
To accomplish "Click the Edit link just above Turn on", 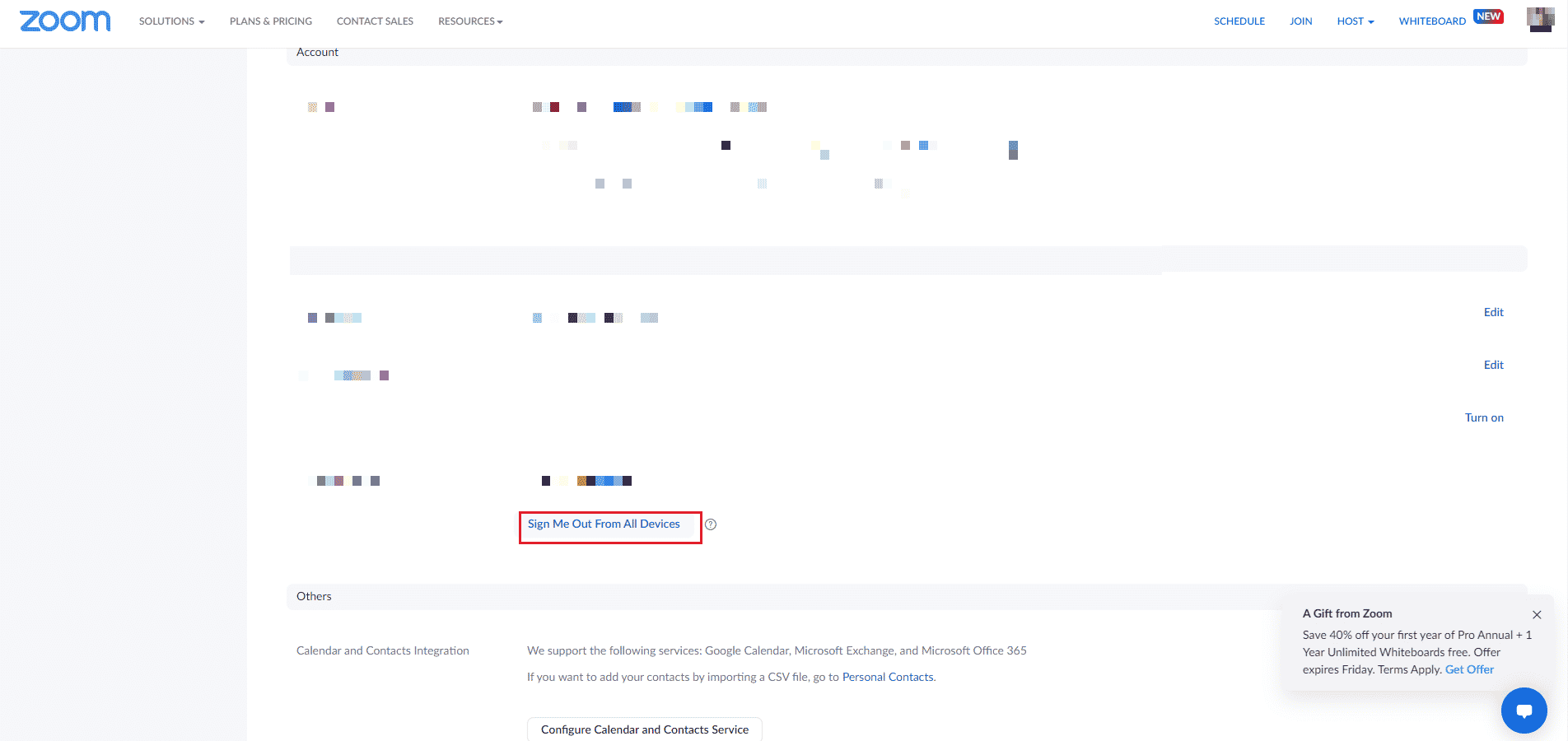I will [x=1493, y=366].
